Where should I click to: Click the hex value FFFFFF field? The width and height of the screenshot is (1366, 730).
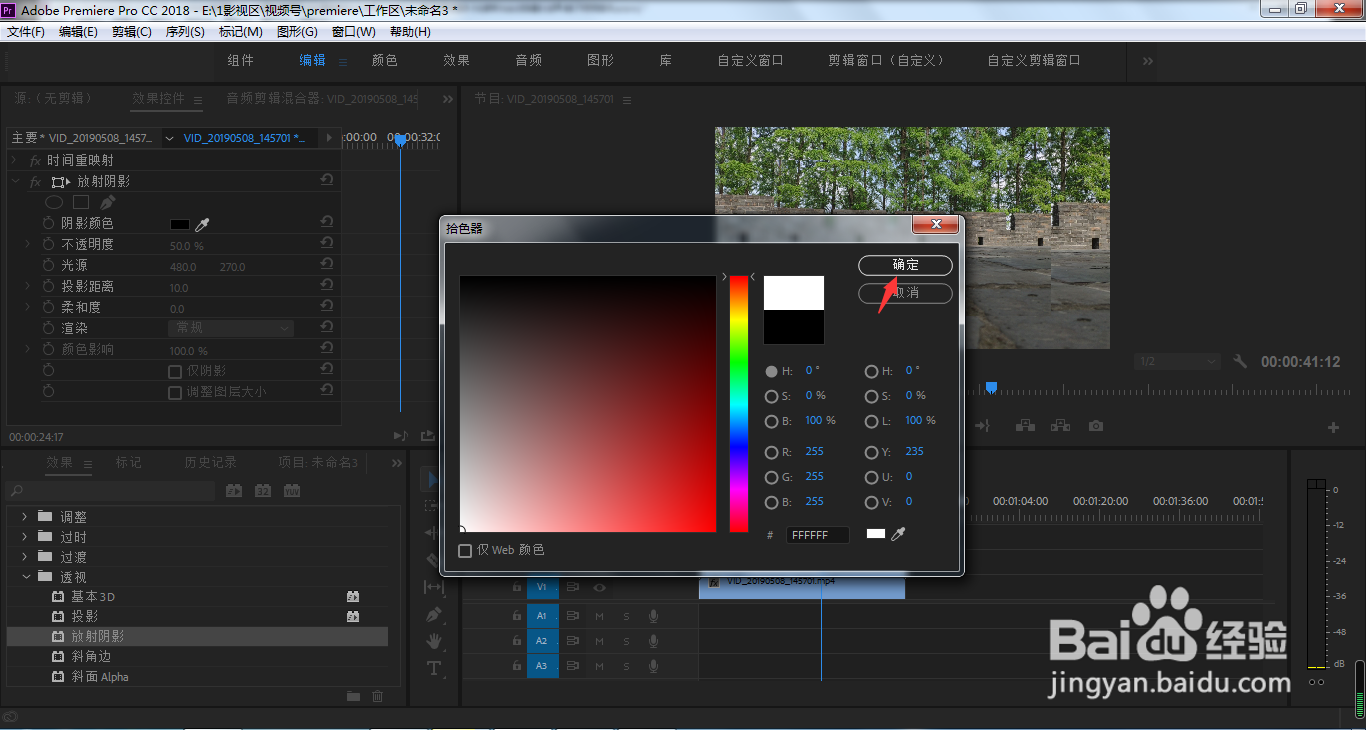pos(818,535)
